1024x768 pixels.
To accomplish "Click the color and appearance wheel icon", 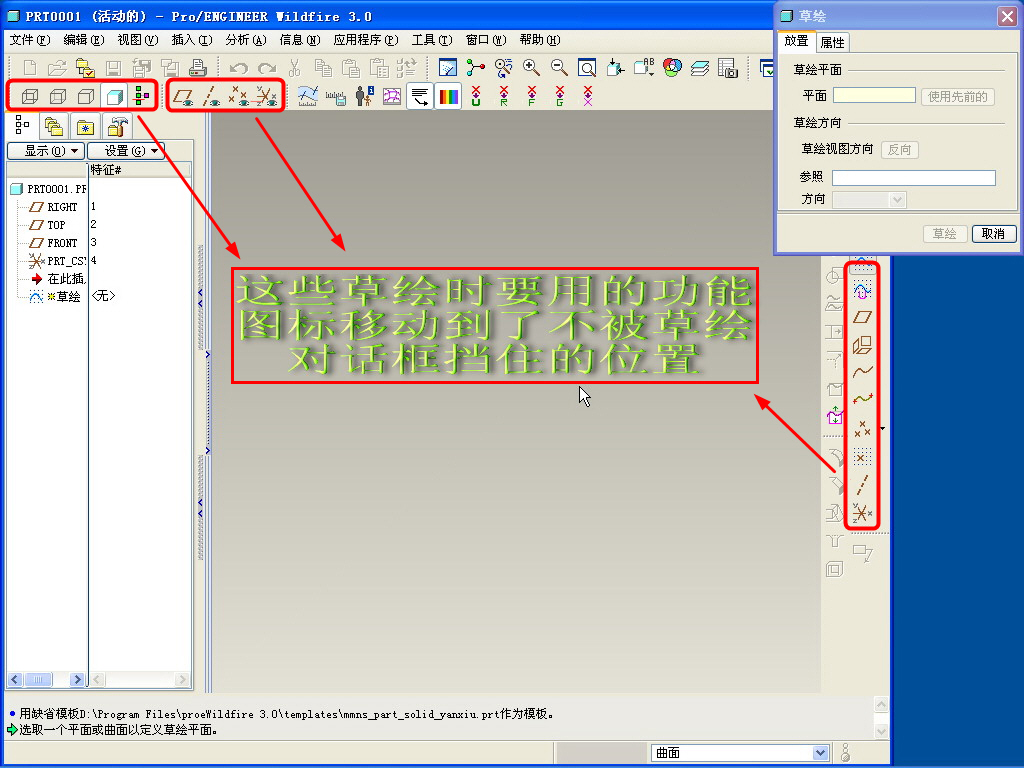I will click(x=672, y=67).
